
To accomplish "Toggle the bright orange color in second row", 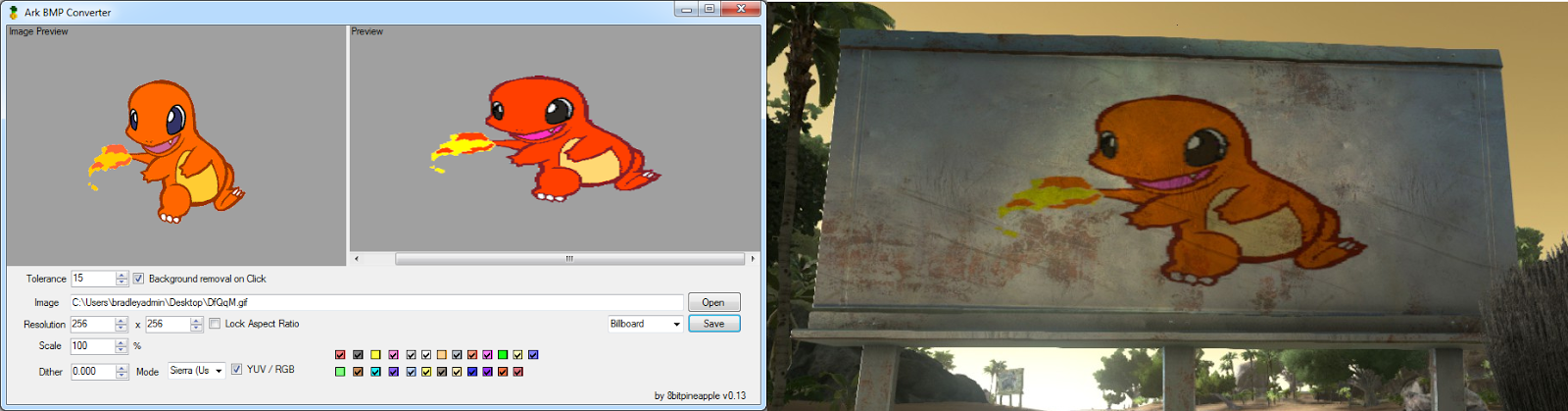I will click(x=503, y=372).
